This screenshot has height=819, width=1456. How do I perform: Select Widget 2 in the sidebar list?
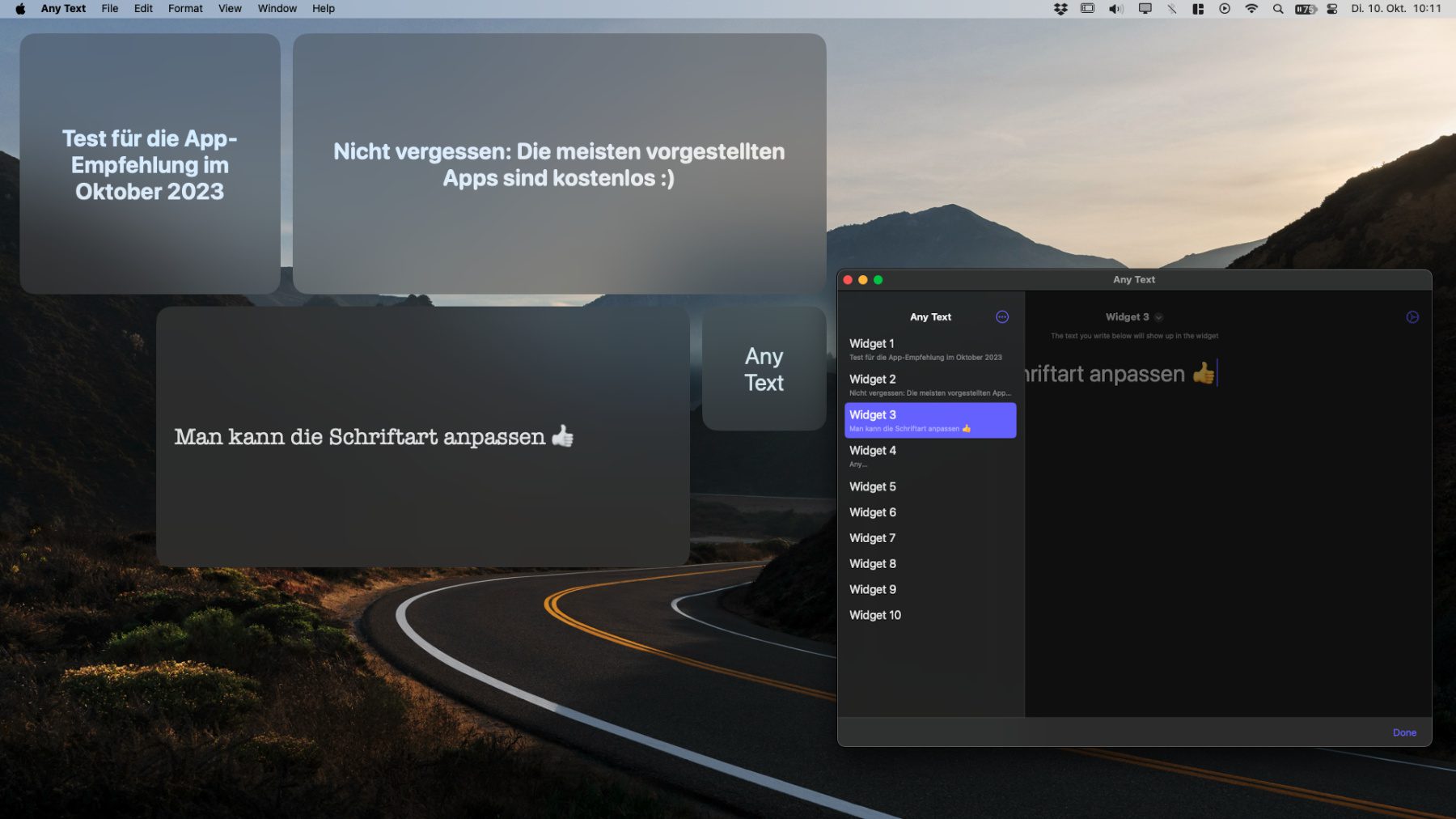coord(929,385)
